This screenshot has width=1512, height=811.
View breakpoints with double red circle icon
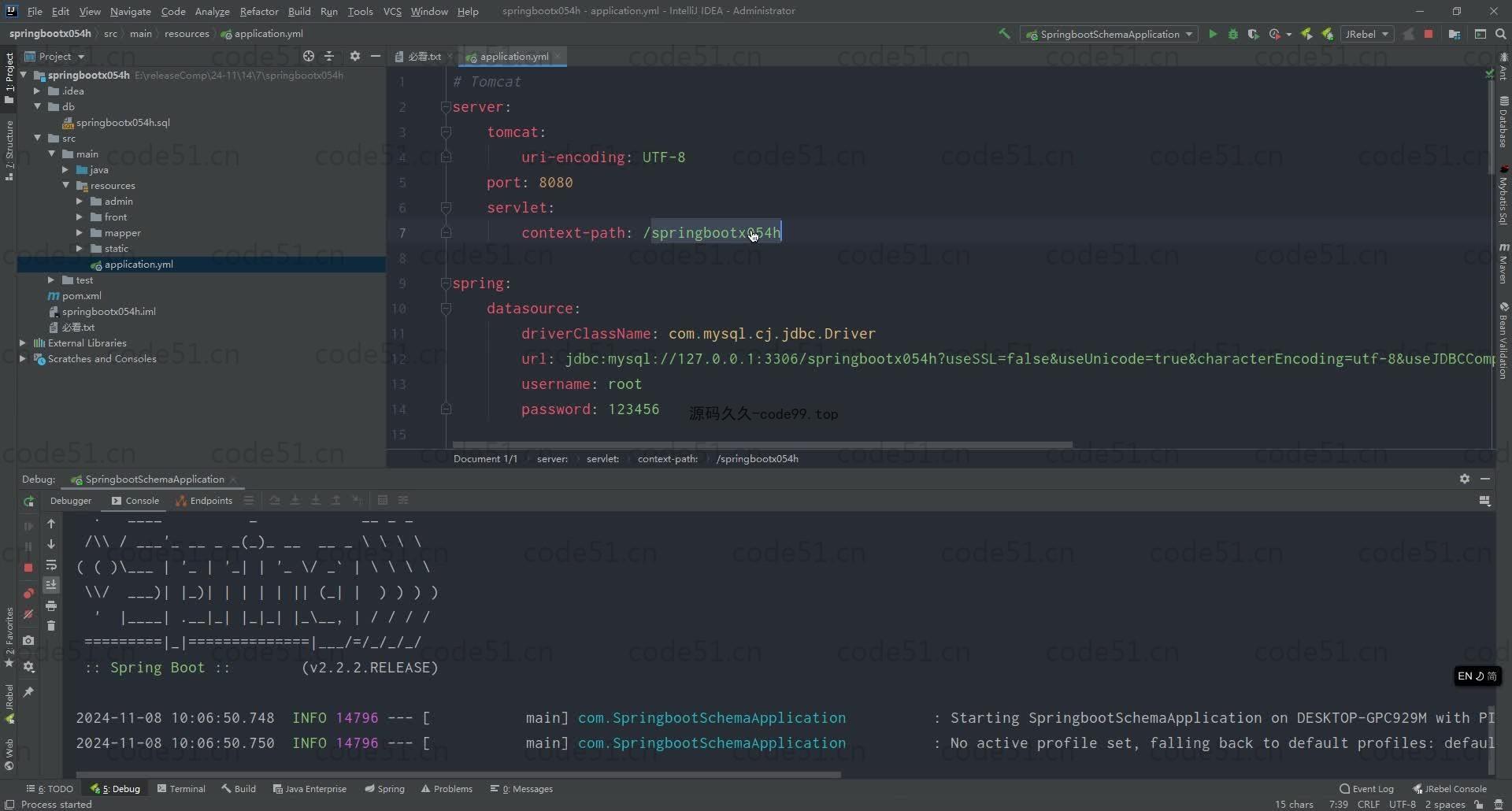[x=28, y=593]
